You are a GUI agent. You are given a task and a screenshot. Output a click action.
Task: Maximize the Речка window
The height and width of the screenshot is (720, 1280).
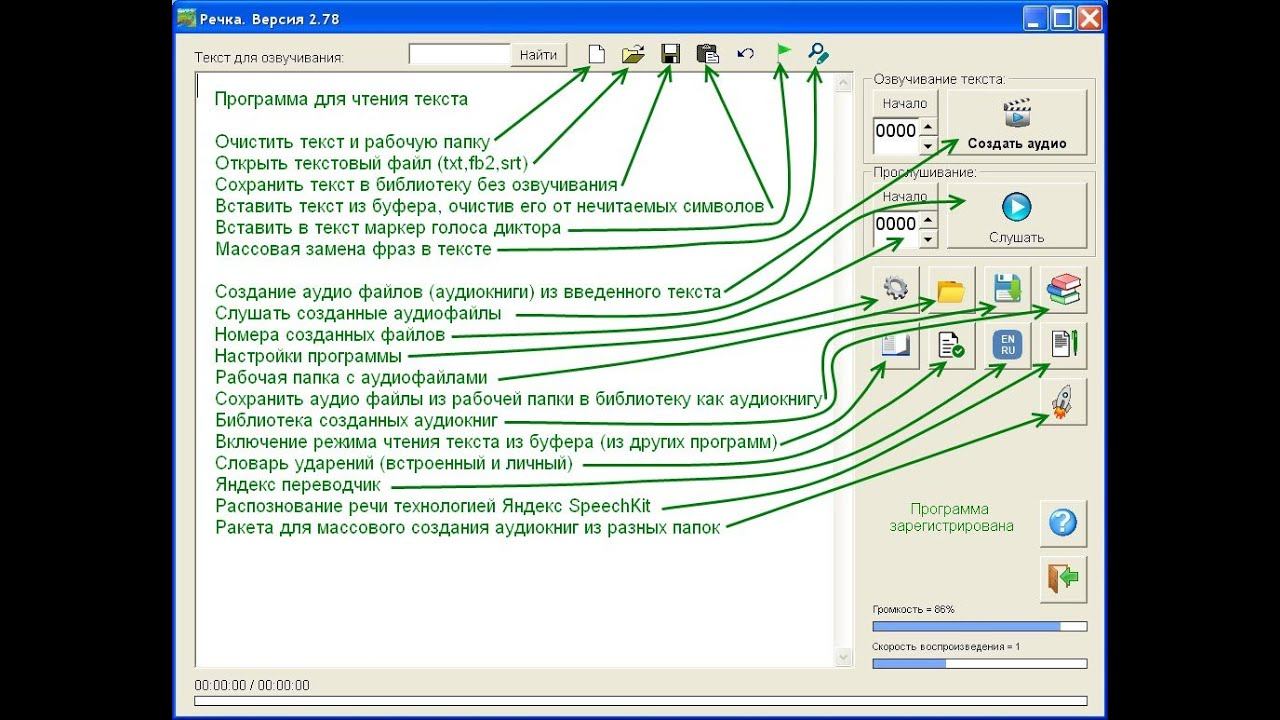[x=1062, y=18]
